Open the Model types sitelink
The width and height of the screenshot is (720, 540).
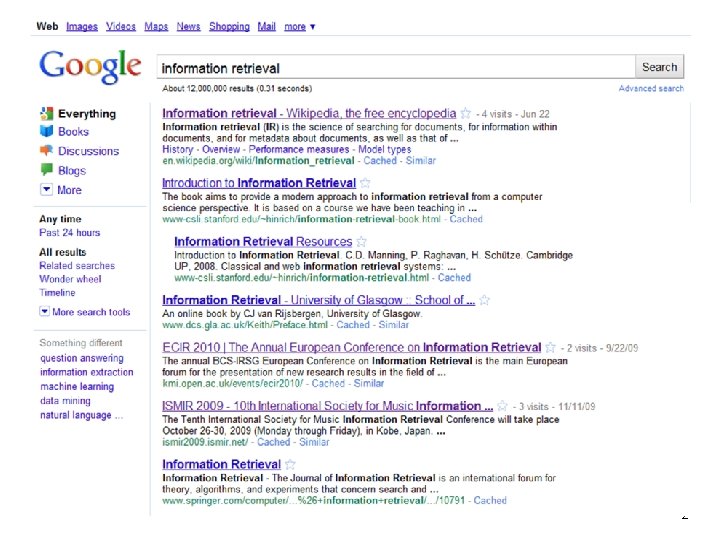coord(385,149)
